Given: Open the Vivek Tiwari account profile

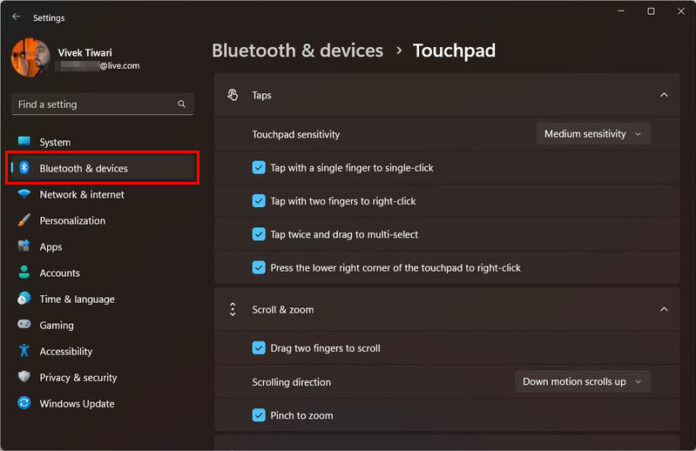Looking at the screenshot, I should pyautogui.click(x=75, y=57).
